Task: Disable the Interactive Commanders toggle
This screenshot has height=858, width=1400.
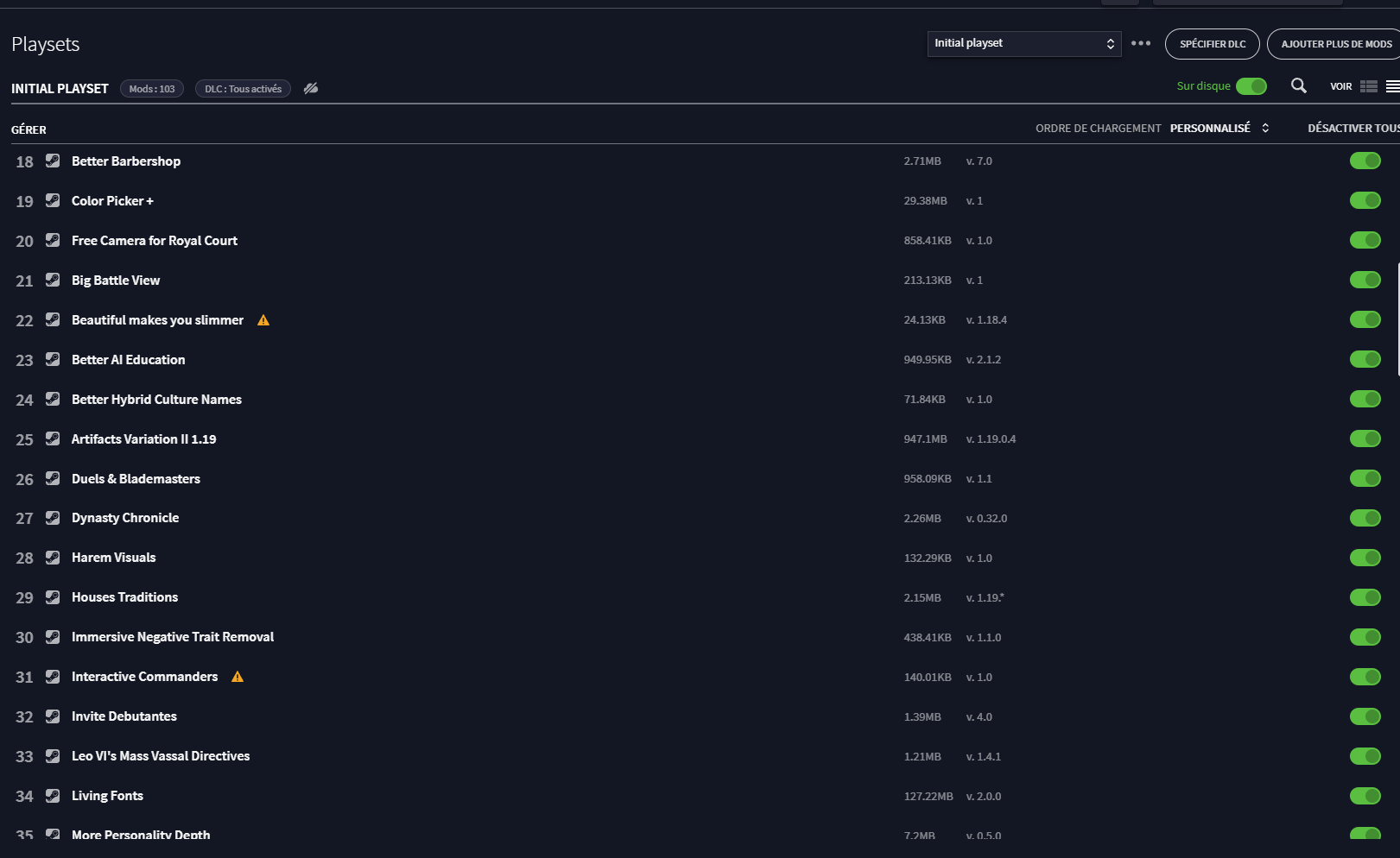Action: coord(1365,677)
